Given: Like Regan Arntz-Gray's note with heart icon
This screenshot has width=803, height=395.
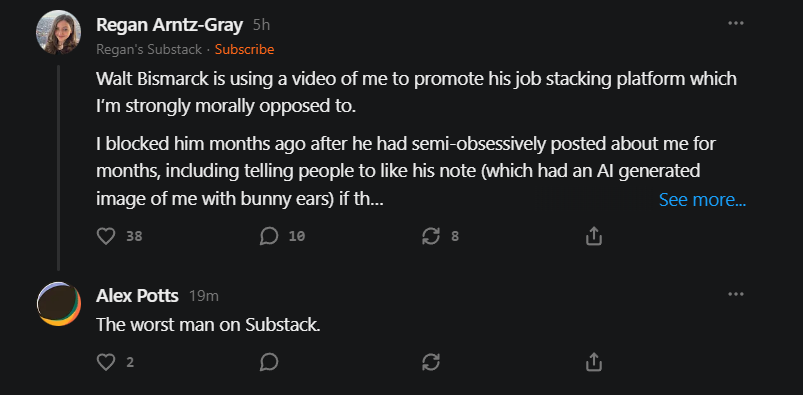Looking at the screenshot, I should [x=106, y=236].
